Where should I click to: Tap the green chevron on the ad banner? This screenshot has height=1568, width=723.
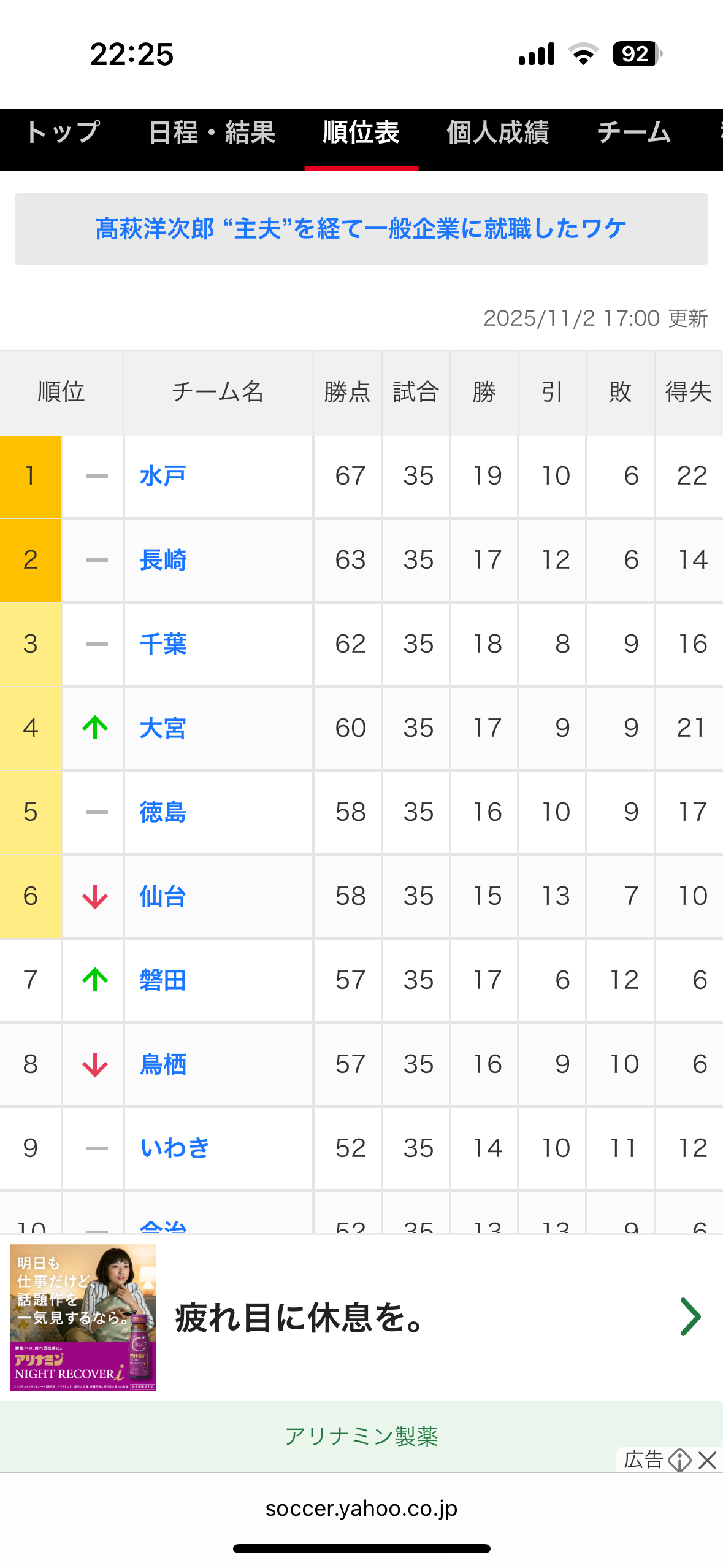click(690, 1317)
